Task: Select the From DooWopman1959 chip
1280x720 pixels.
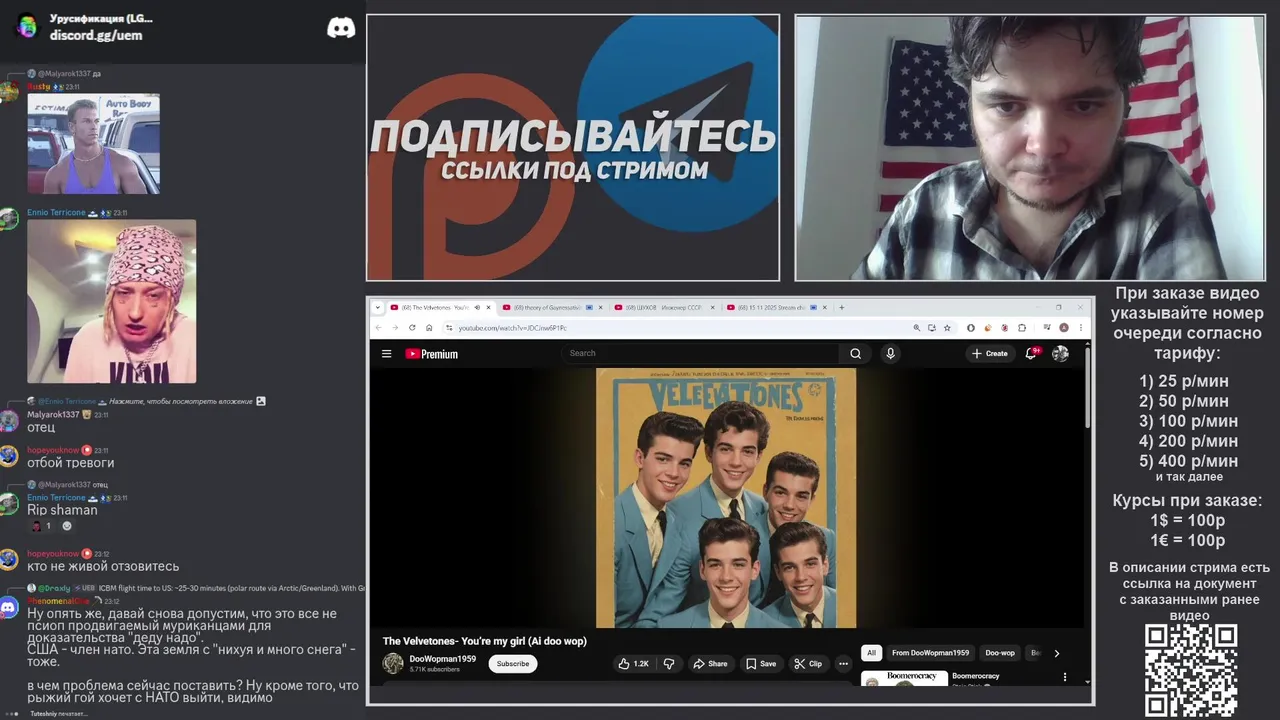Action: pyautogui.click(x=930, y=653)
